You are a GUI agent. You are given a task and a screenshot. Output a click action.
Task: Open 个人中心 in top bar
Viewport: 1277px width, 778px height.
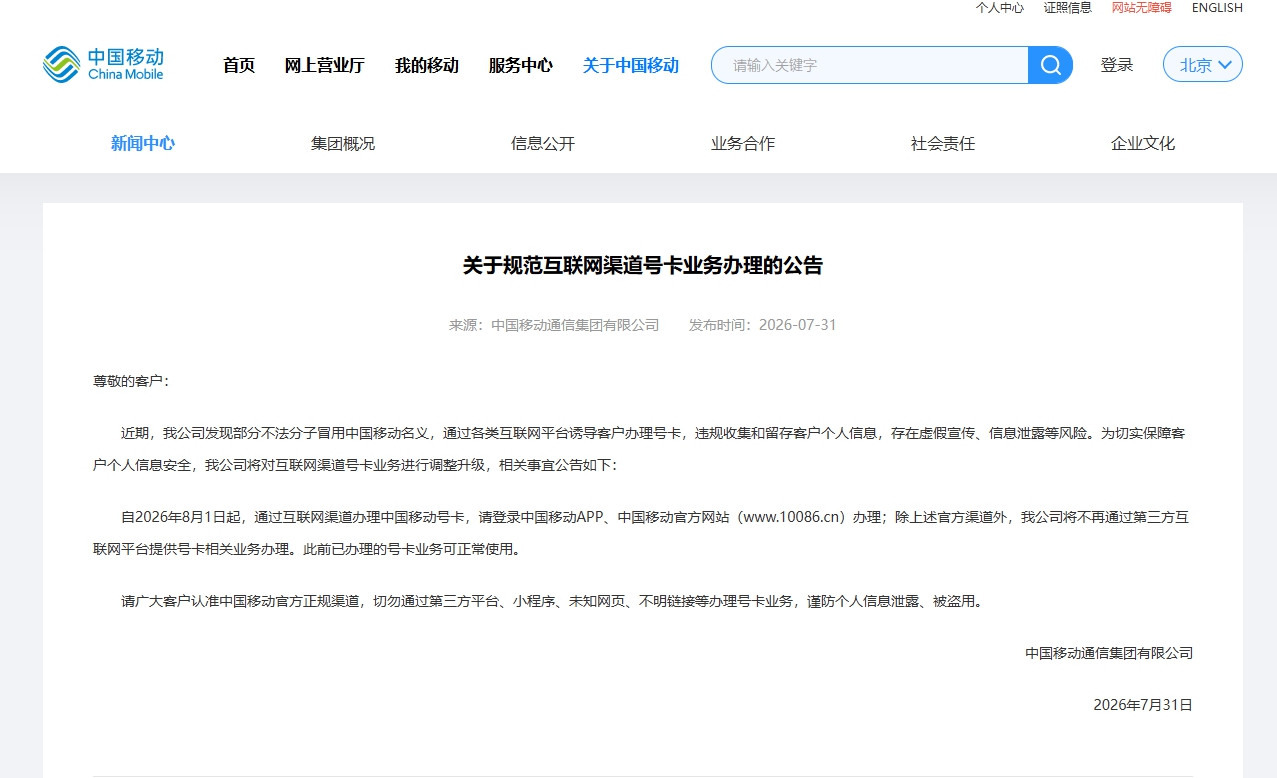point(1000,8)
